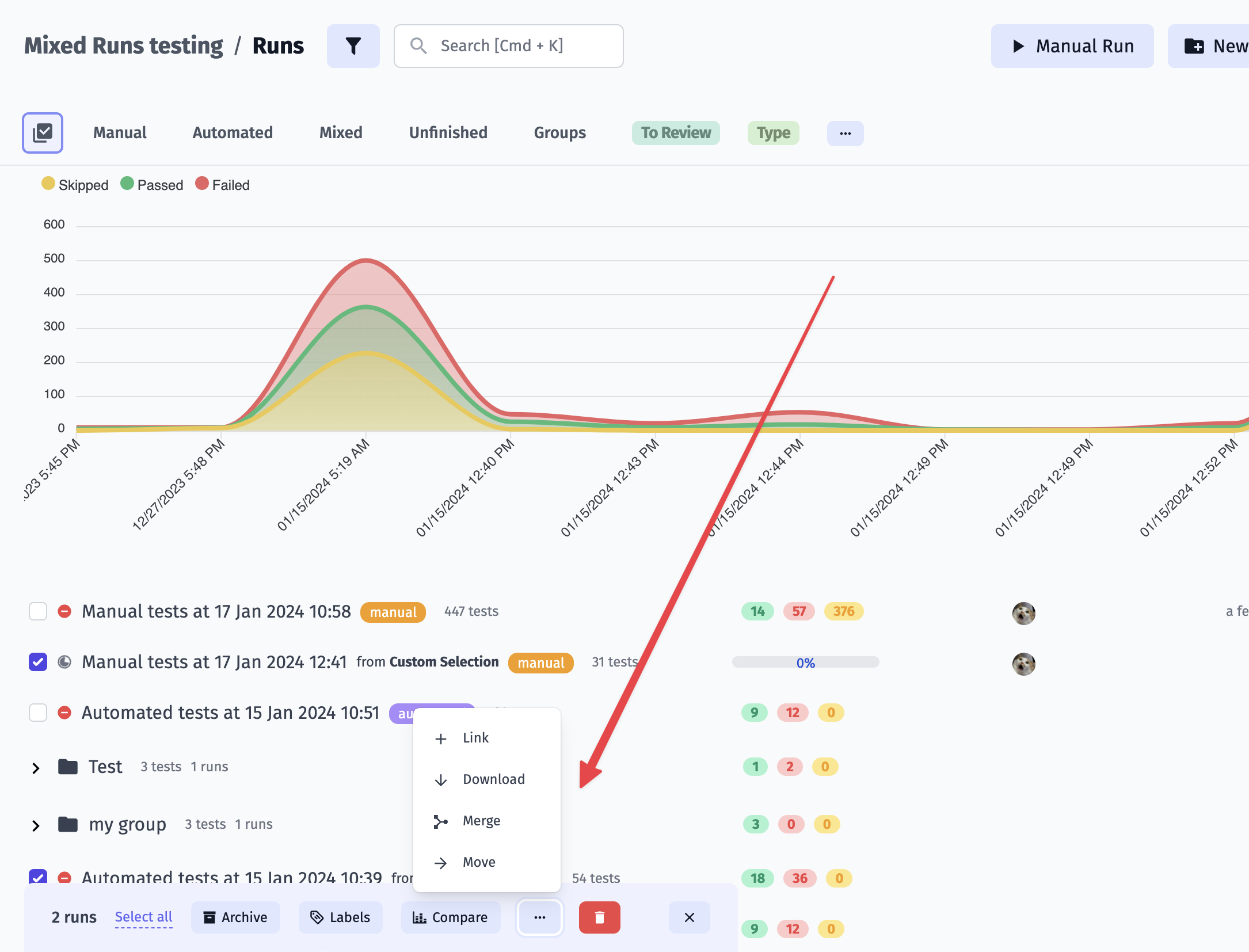Image resolution: width=1249 pixels, height=952 pixels.
Task: Uncheck the Automated tests 10:39 run checkbox
Action: point(38,877)
